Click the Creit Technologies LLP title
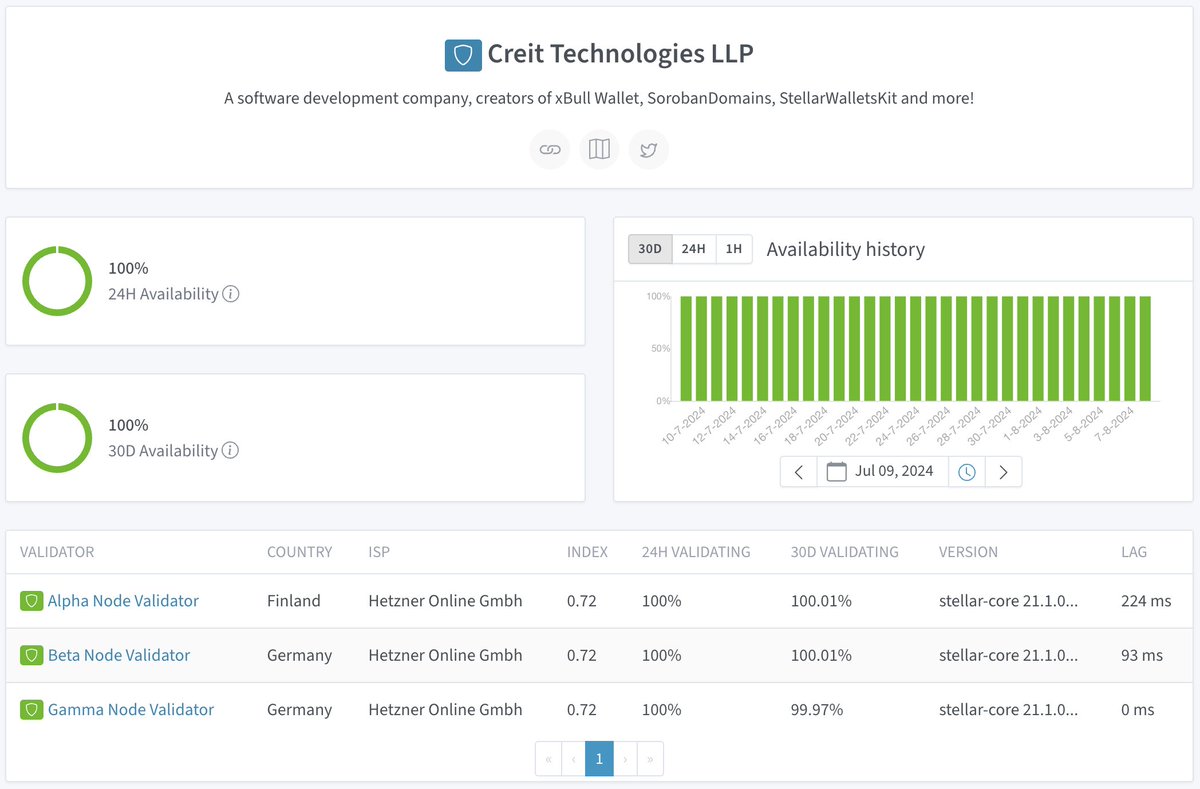 pyautogui.click(x=620, y=54)
